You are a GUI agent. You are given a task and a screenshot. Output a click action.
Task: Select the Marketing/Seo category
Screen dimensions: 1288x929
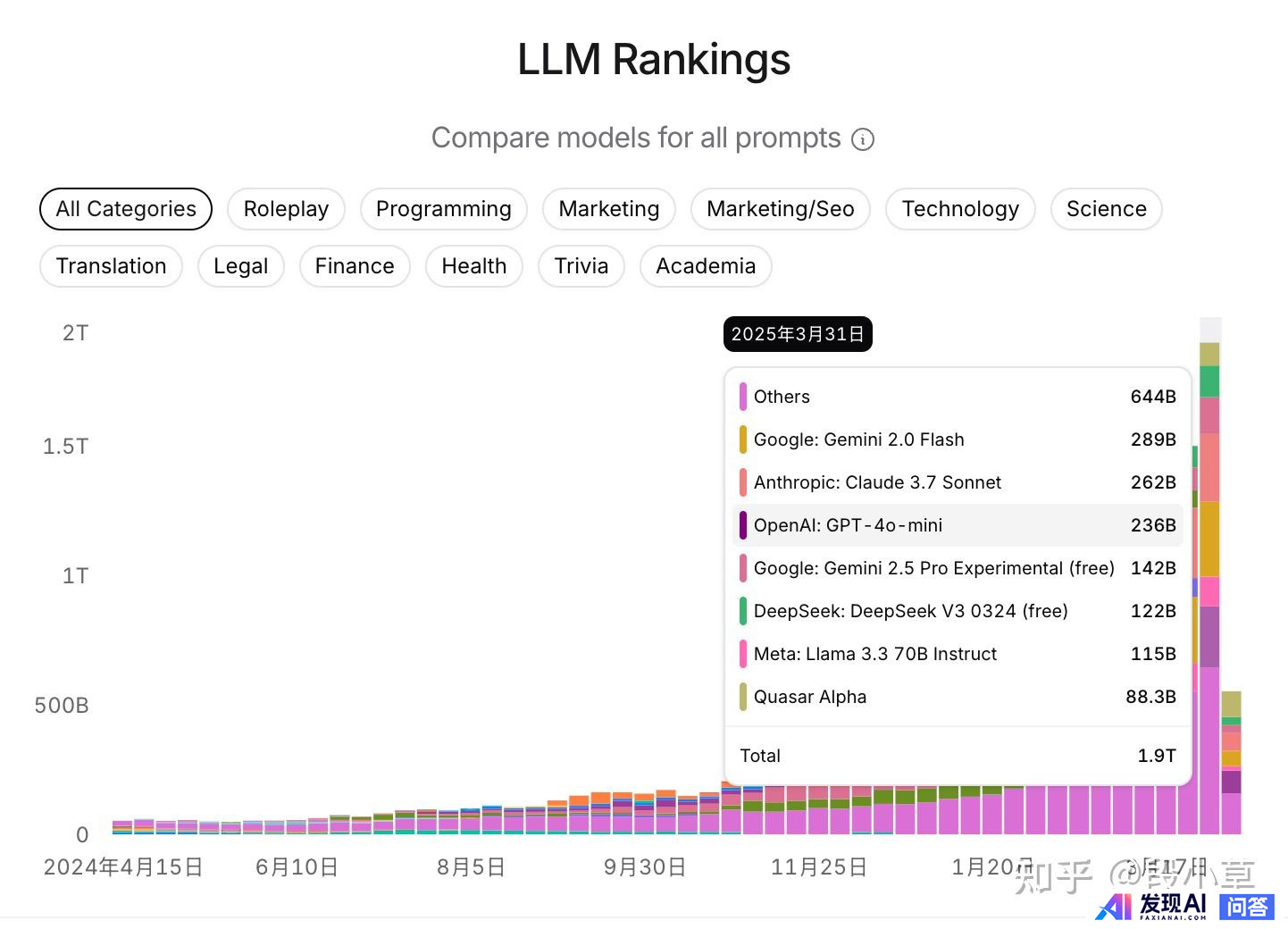(781, 209)
